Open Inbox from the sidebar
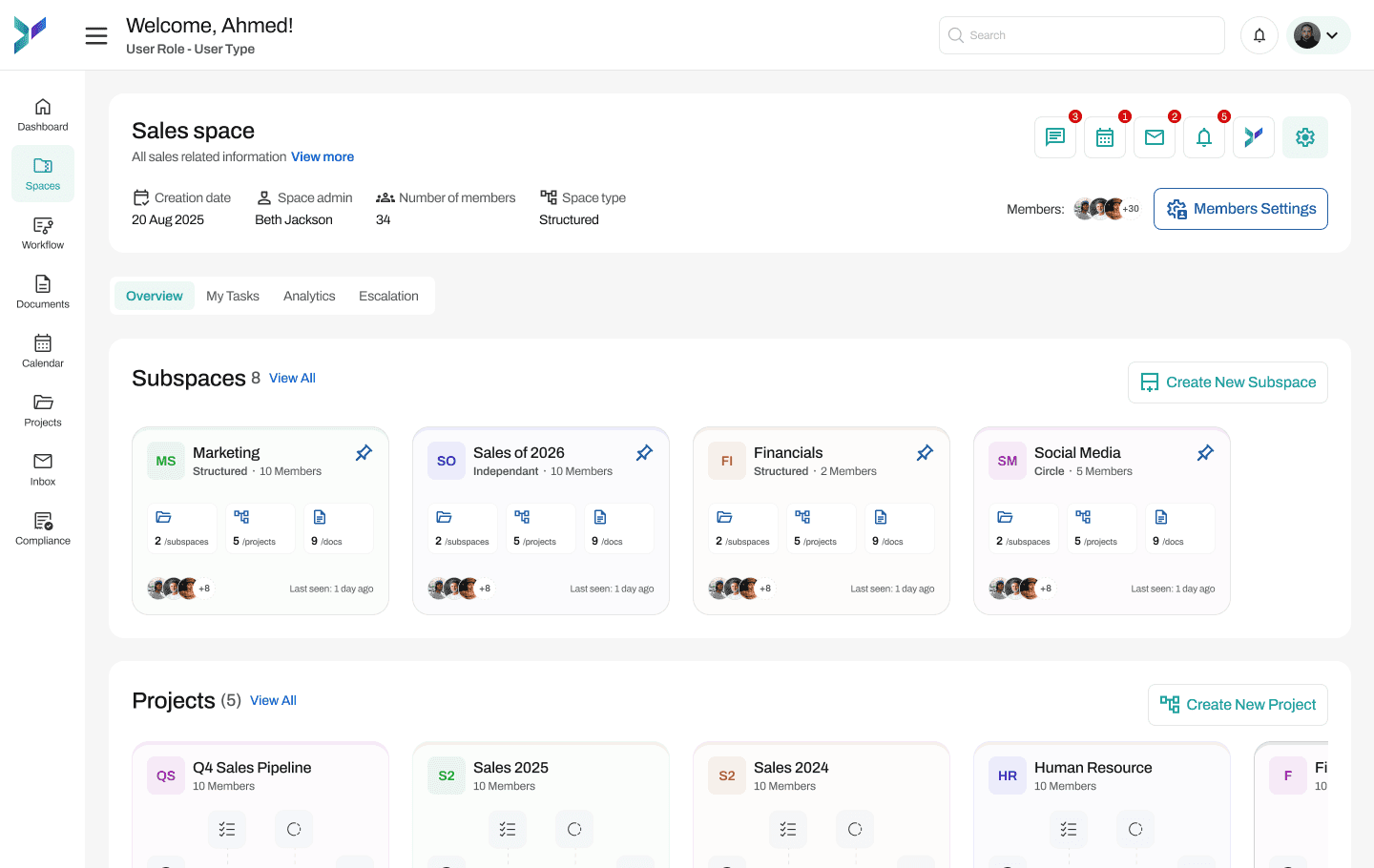Image resolution: width=1374 pixels, height=868 pixels. [x=43, y=469]
